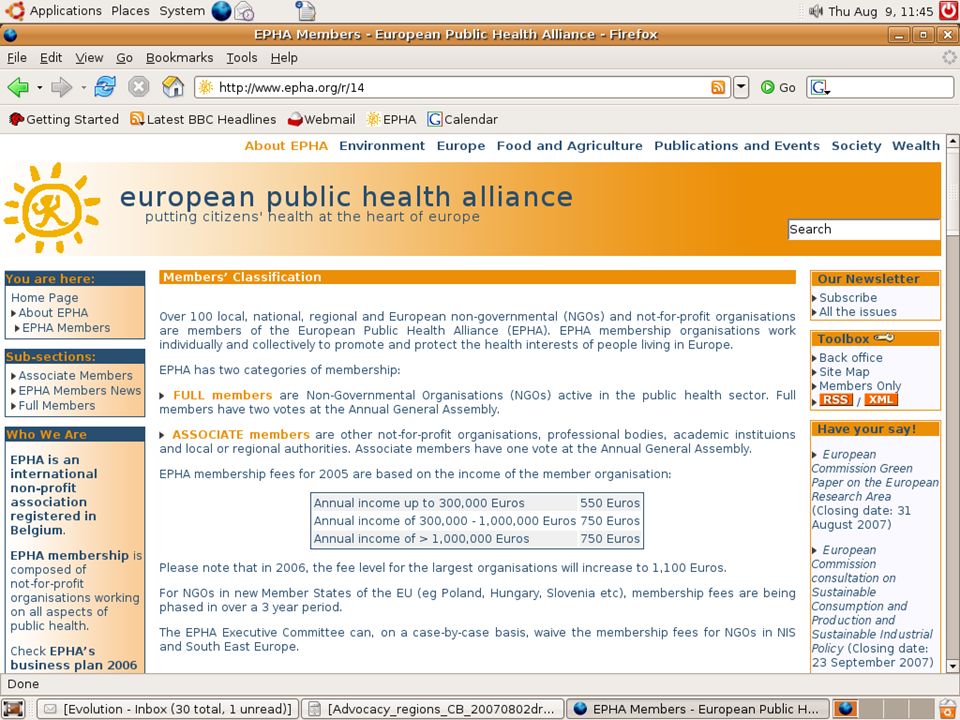Open the Help menu
This screenshot has width=960, height=720.
pos(284,58)
